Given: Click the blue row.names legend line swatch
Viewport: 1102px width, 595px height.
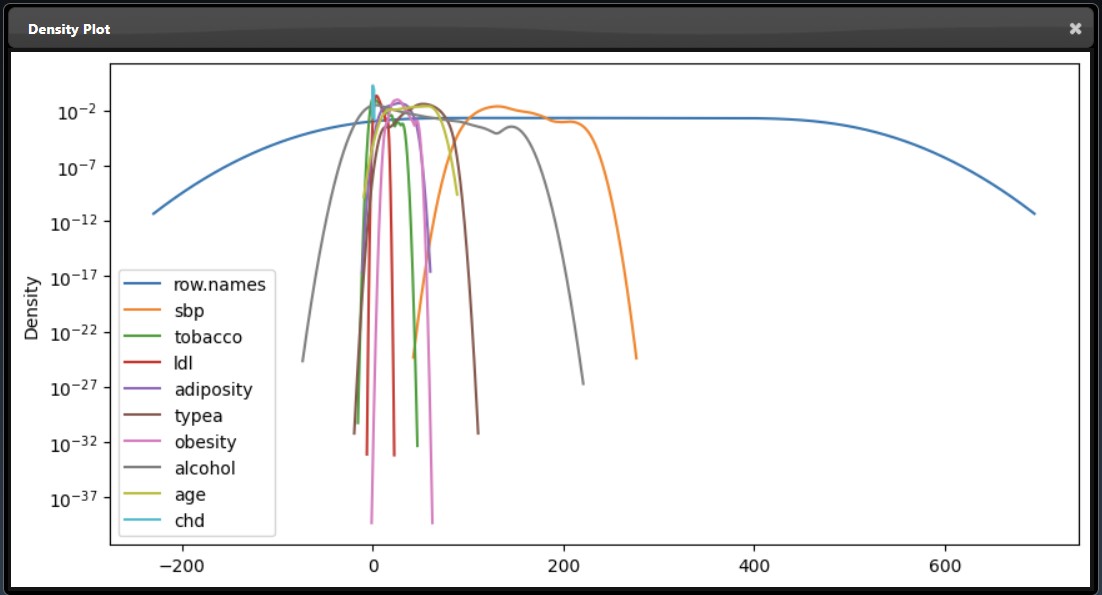Looking at the screenshot, I should [143, 285].
